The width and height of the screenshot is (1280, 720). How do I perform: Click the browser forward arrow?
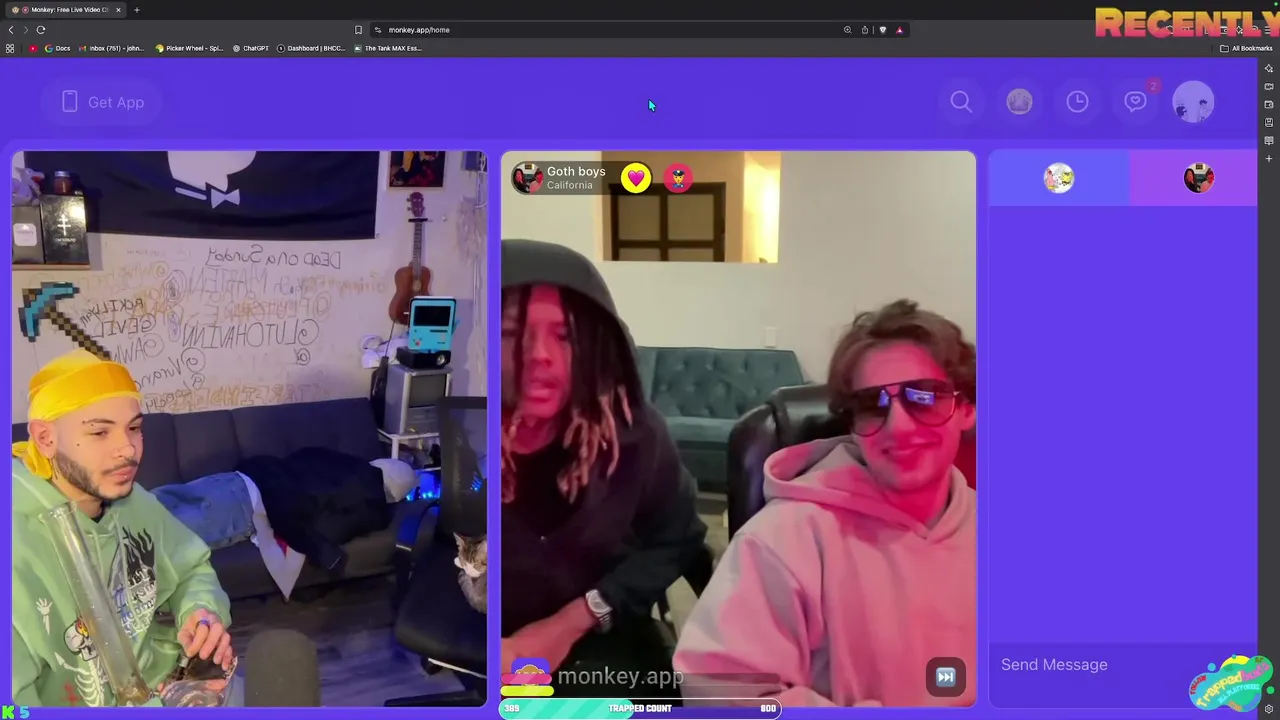point(26,30)
